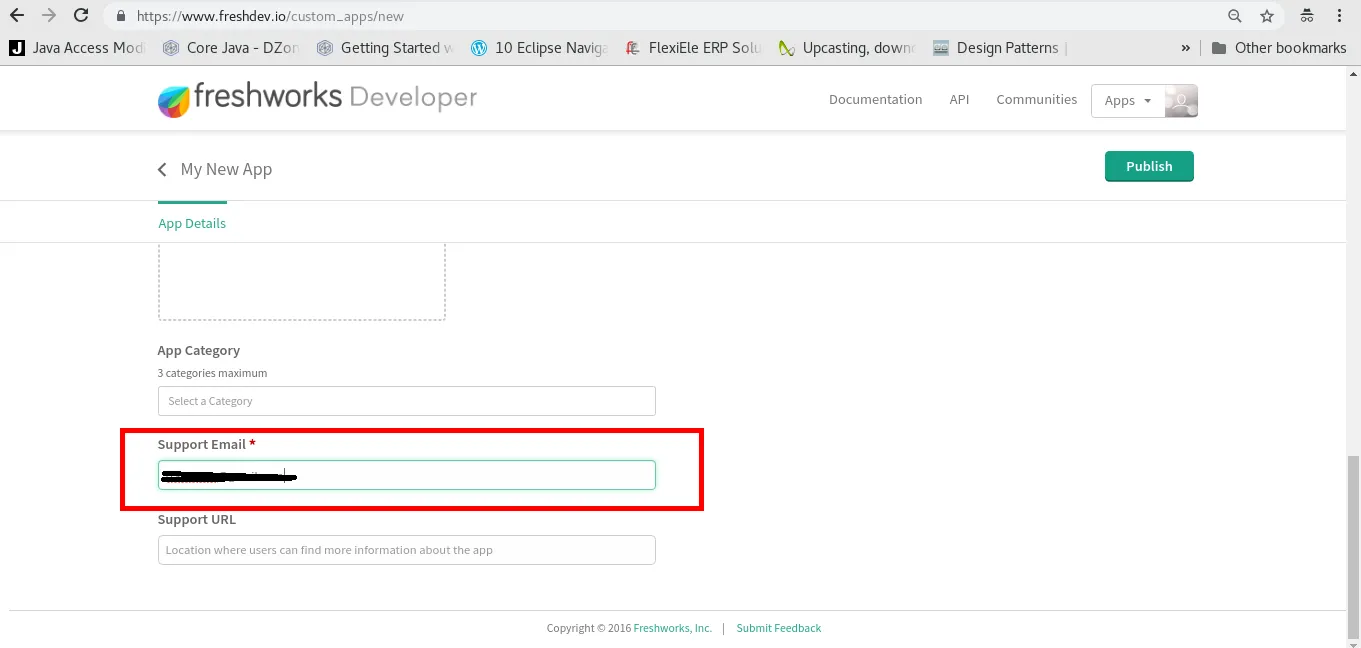
Task: Open the Other bookmarks folder
Action: point(1278,47)
